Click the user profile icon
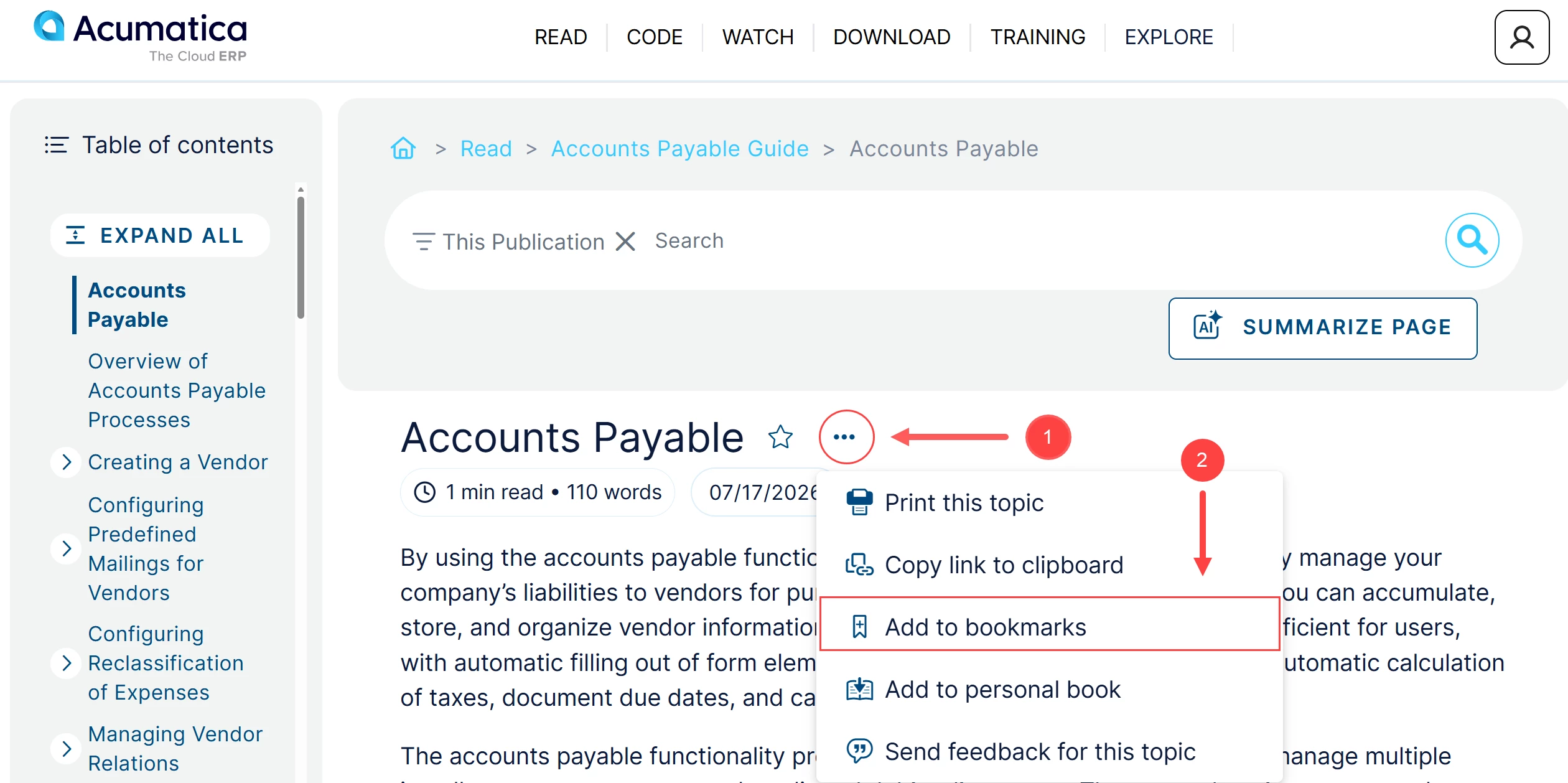The image size is (1568, 783). pos(1521,37)
